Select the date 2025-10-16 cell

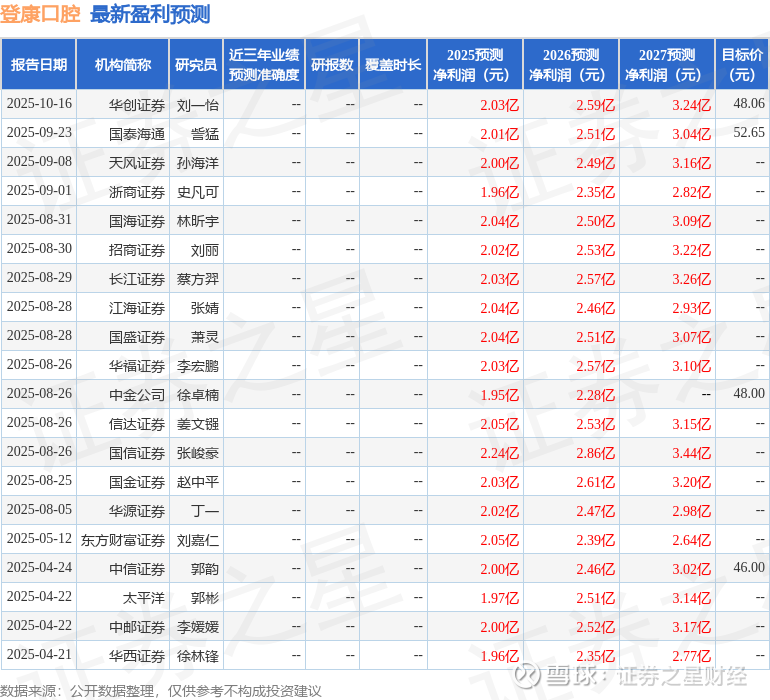(39, 104)
